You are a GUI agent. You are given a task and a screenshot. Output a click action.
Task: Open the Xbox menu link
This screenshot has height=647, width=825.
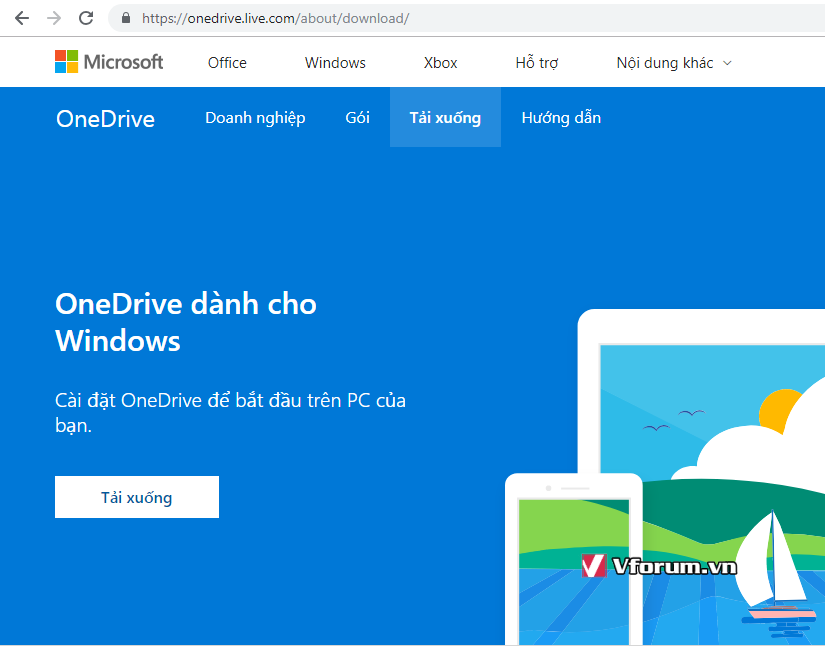pyautogui.click(x=440, y=63)
